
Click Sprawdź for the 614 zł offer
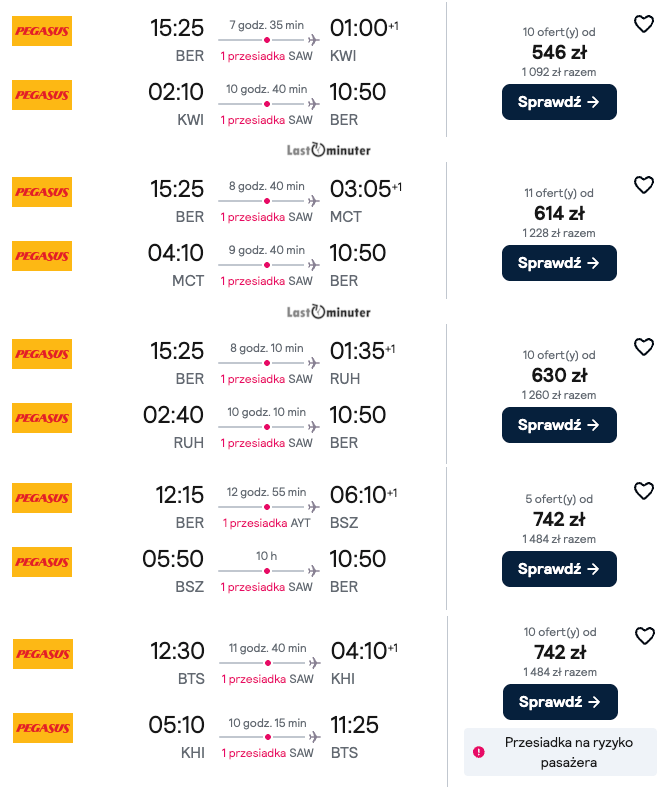point(559,263)
